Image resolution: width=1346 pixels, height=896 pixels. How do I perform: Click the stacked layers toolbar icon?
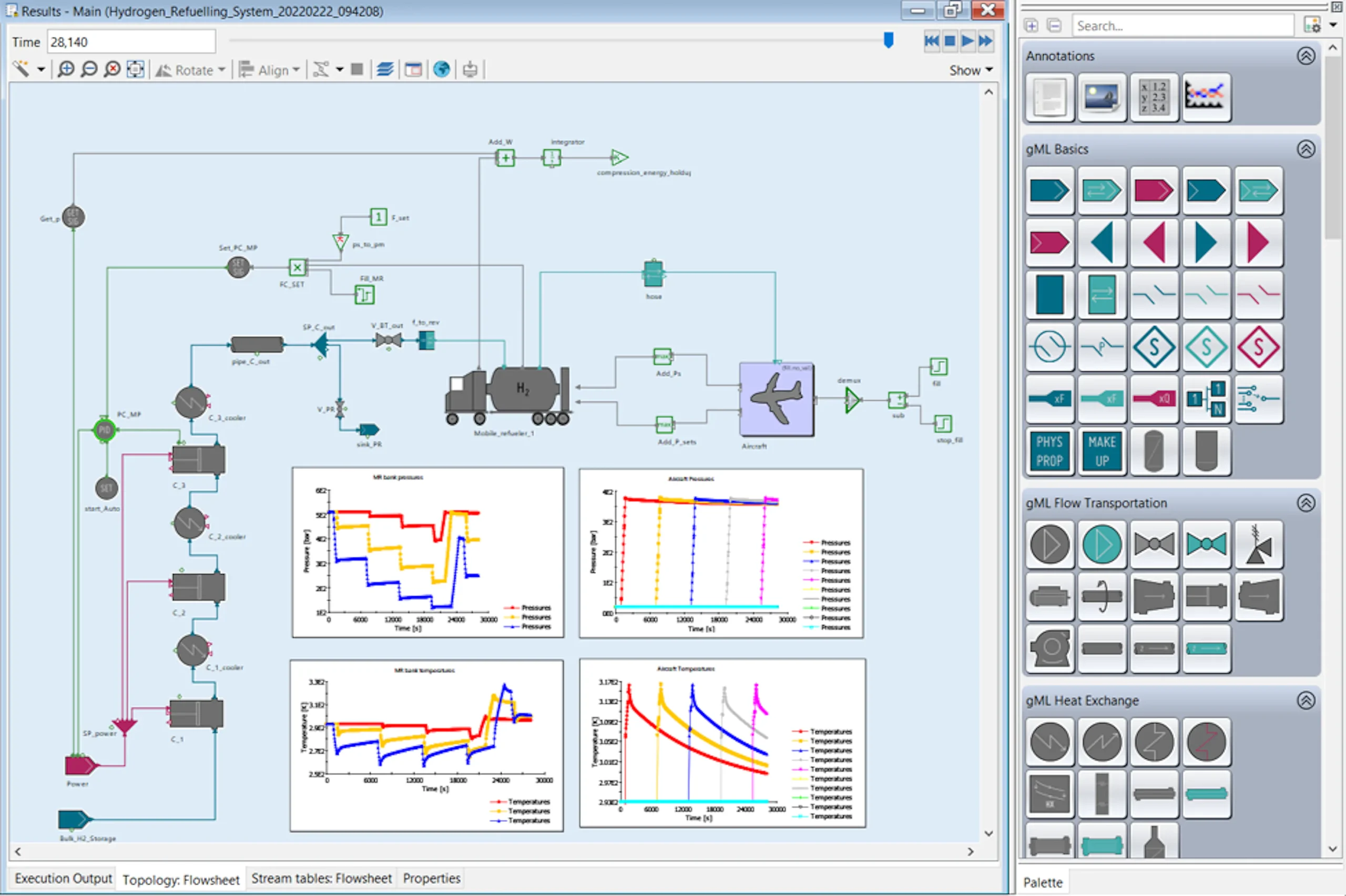click(x=385, y=70)
